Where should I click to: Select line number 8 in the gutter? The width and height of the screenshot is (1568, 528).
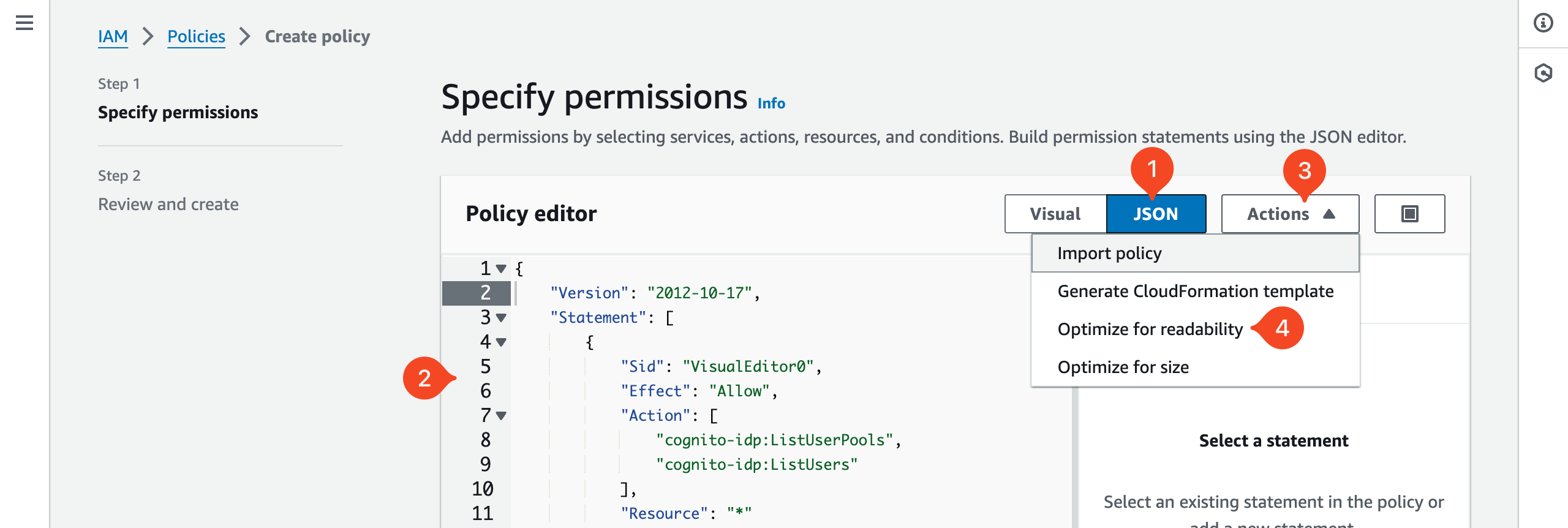click(x=485, y=440)
